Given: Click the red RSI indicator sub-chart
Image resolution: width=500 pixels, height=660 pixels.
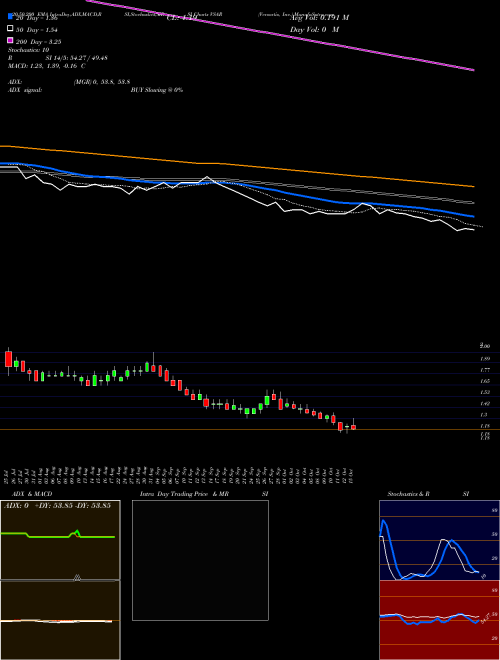Looking at the screenshot, I should (439, 620).
